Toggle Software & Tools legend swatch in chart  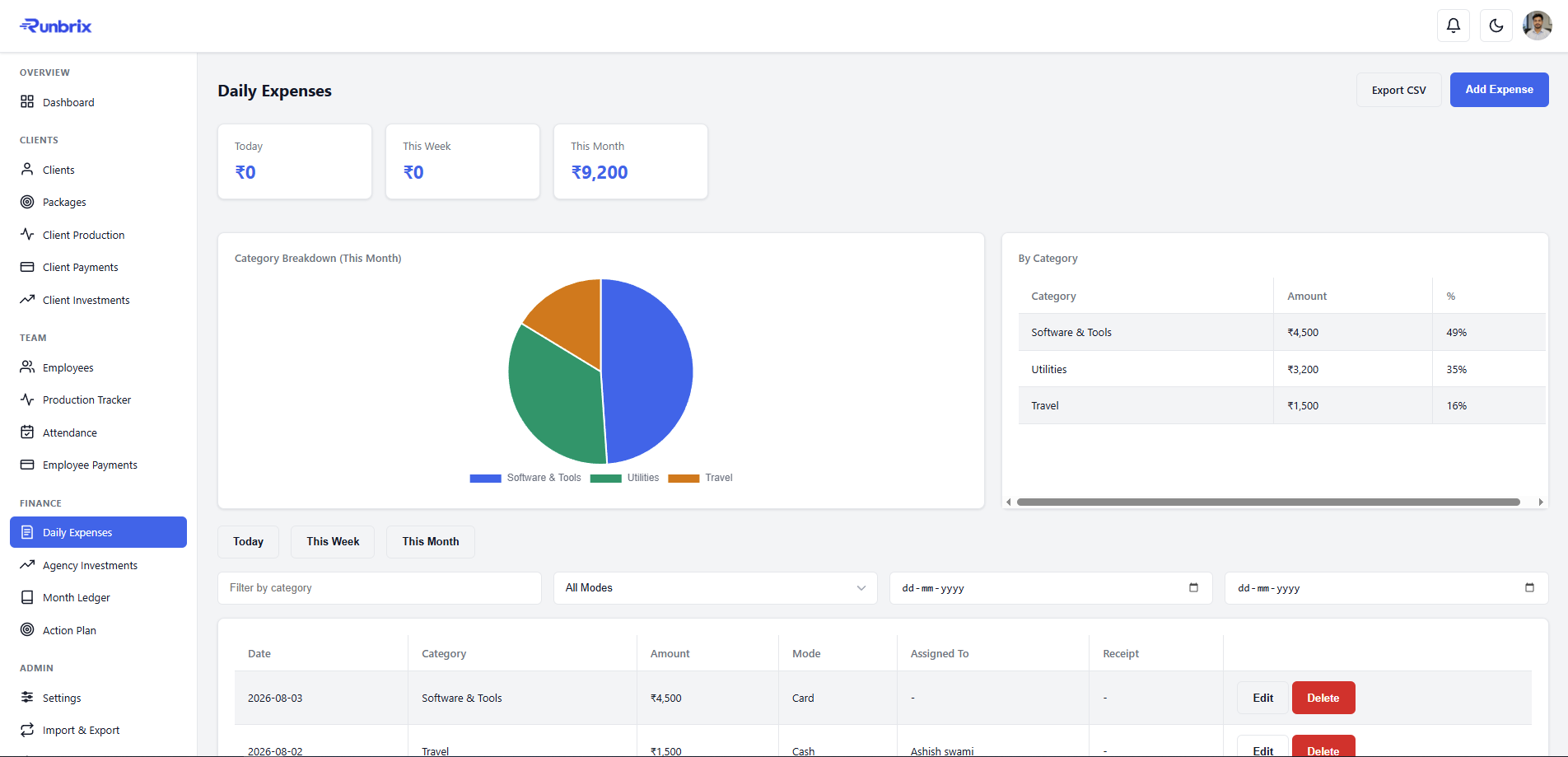pos(485,479)
